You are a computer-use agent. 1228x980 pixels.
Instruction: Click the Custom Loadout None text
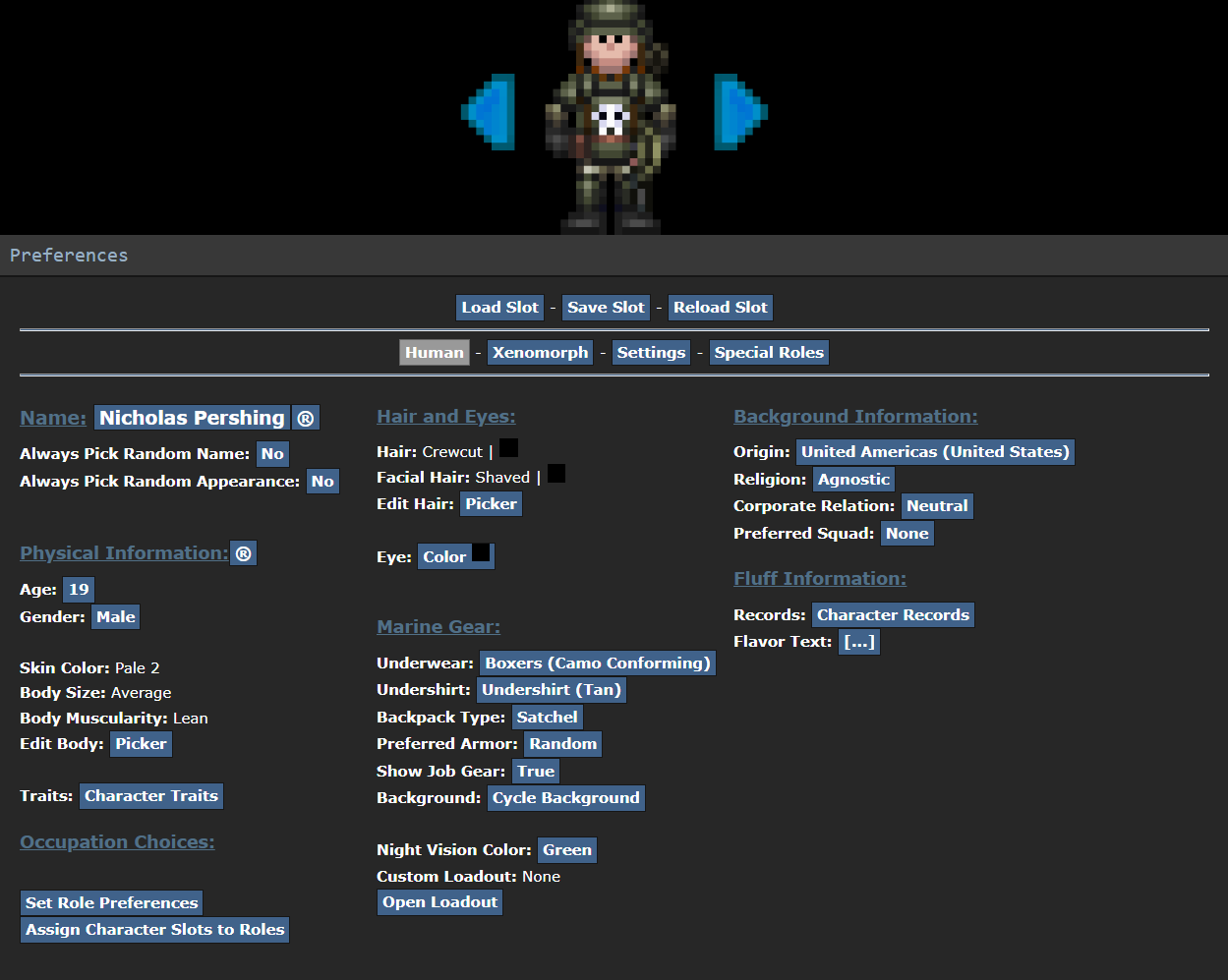click(468, 877)
